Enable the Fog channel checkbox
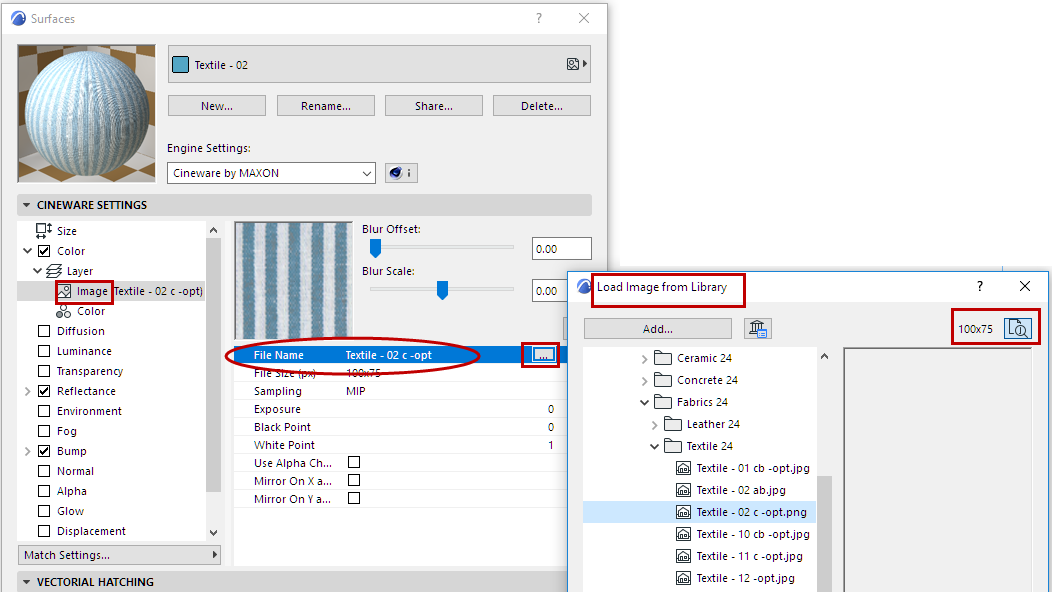The height and width of the screenshot is (592, 1052). tap(44, 431)
